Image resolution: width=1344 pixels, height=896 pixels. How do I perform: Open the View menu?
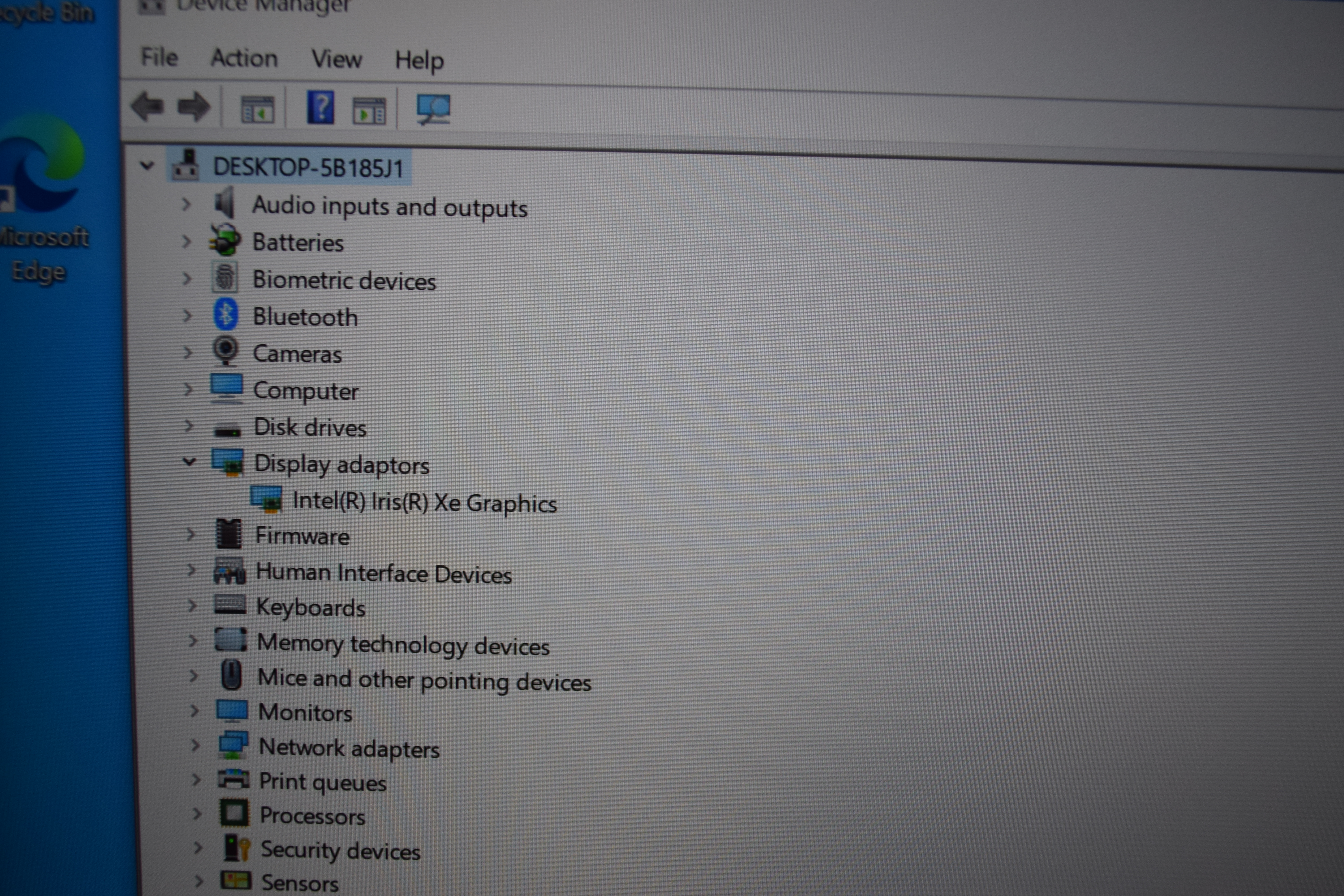337,59
